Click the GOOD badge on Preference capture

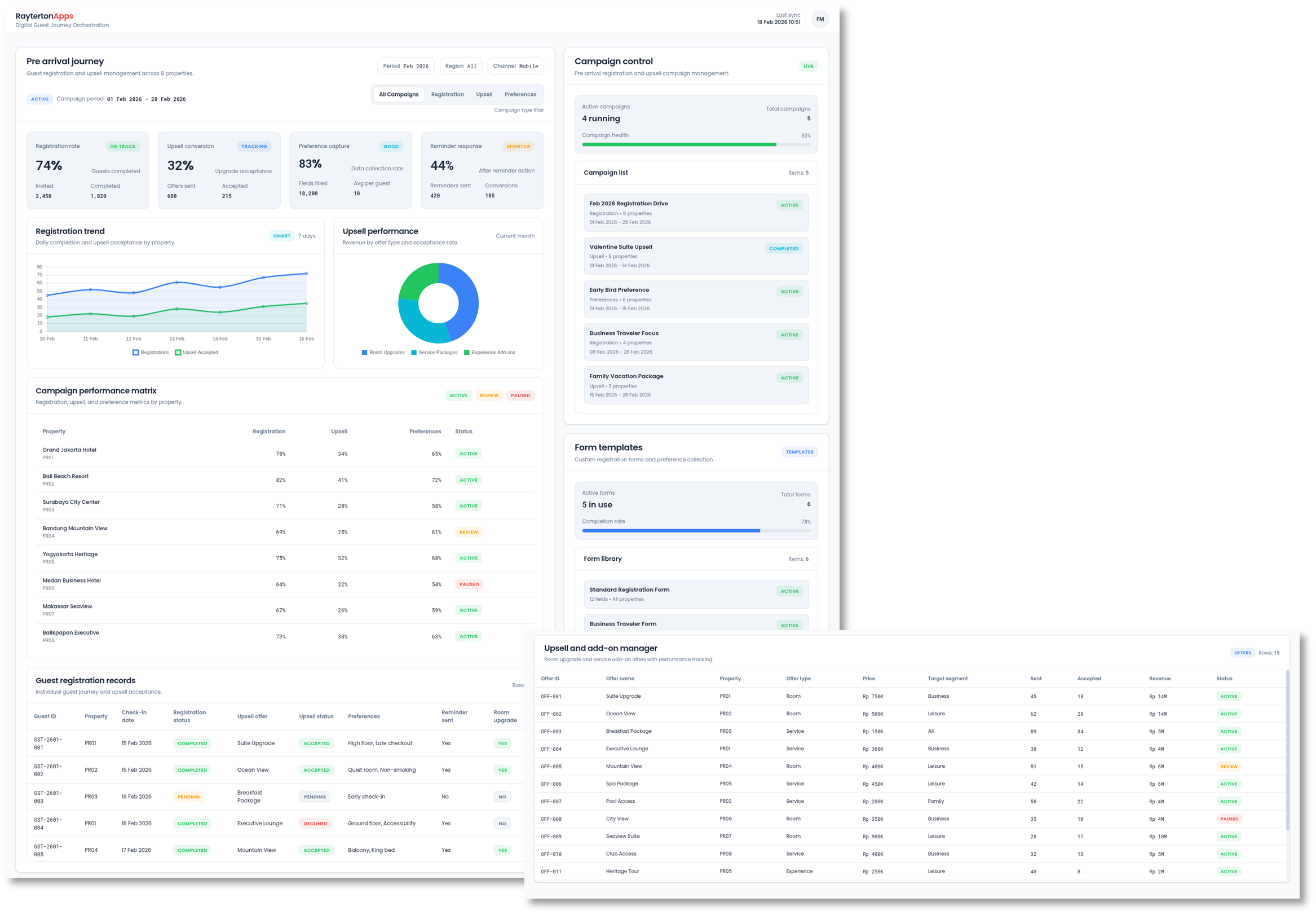point(391,146)
